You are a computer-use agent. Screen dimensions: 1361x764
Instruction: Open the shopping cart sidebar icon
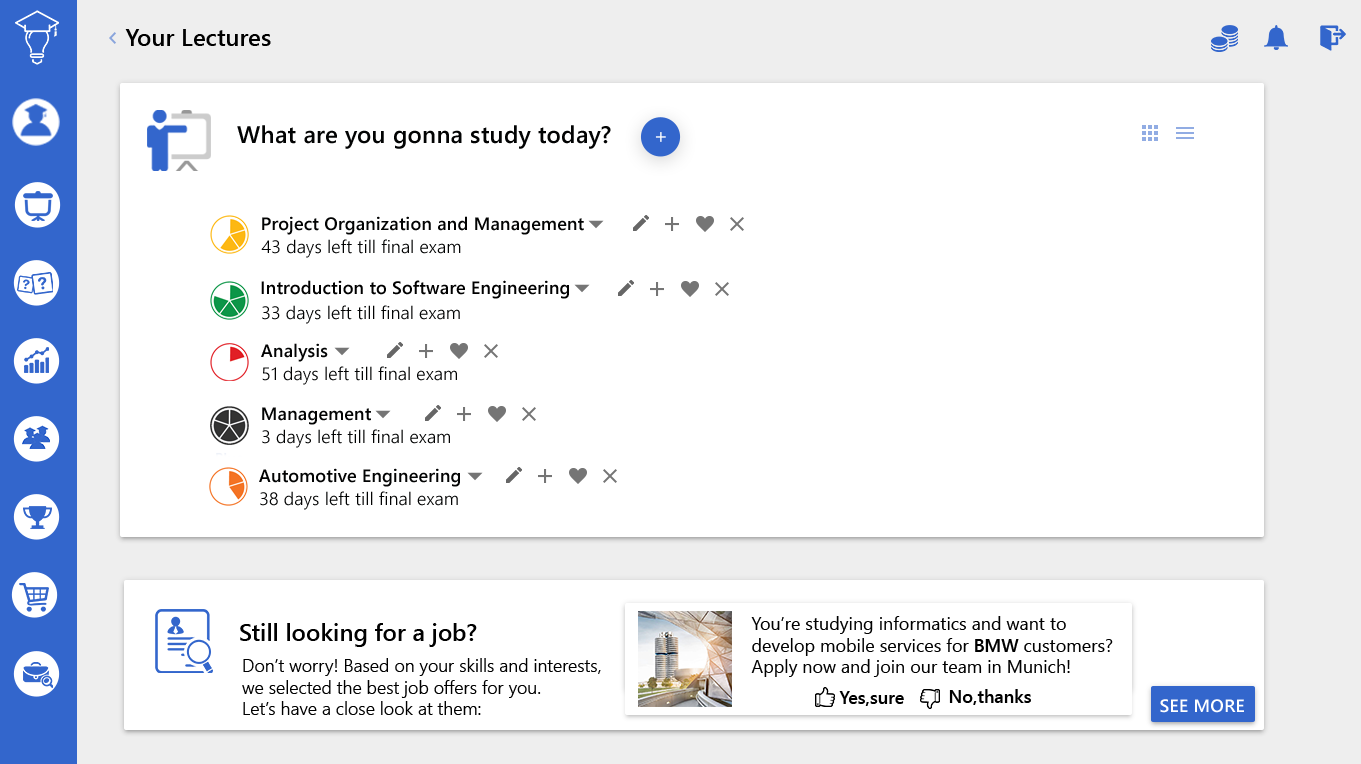tap(37, 596)
